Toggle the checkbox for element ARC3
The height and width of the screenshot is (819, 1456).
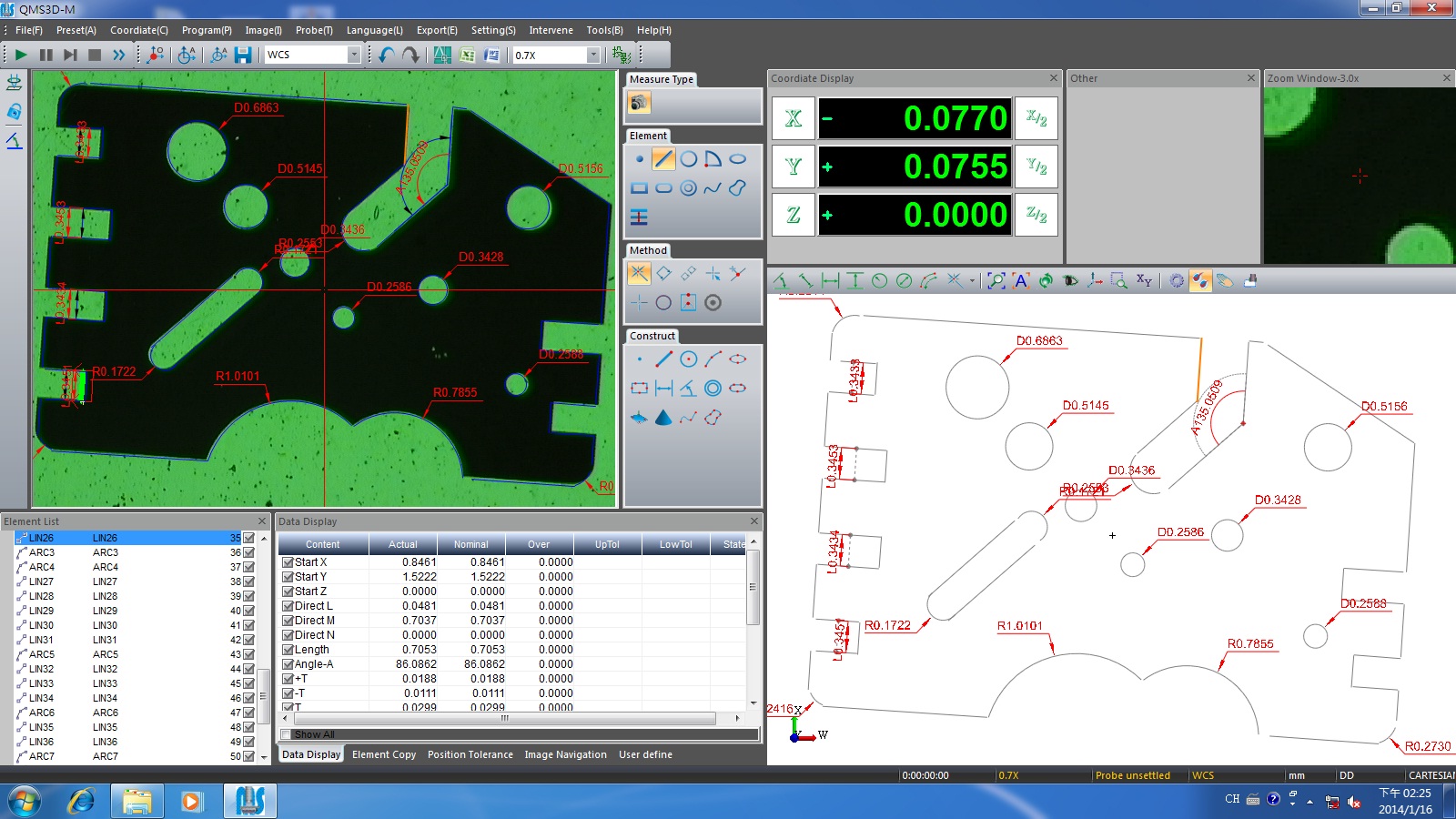pos(248,552)
